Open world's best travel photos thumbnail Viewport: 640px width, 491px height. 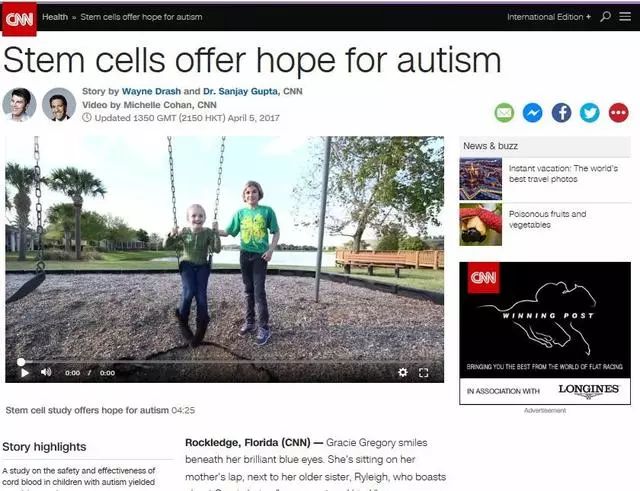click(480, 179)
